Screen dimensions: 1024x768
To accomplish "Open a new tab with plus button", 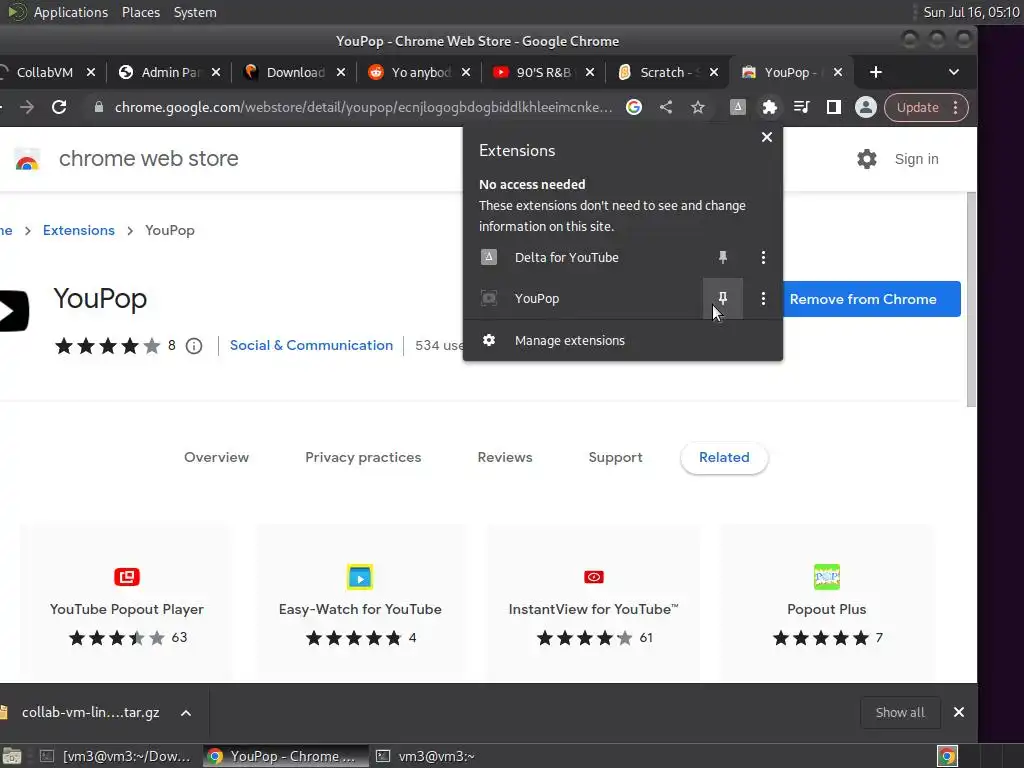I will pyautogui.click(x=876, y=72).
